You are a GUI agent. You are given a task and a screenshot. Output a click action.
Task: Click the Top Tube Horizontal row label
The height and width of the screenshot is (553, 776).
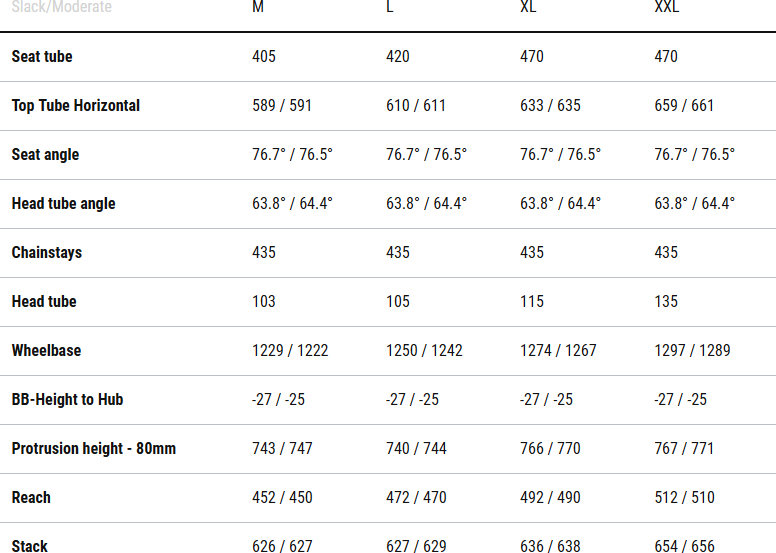point(76,105)
